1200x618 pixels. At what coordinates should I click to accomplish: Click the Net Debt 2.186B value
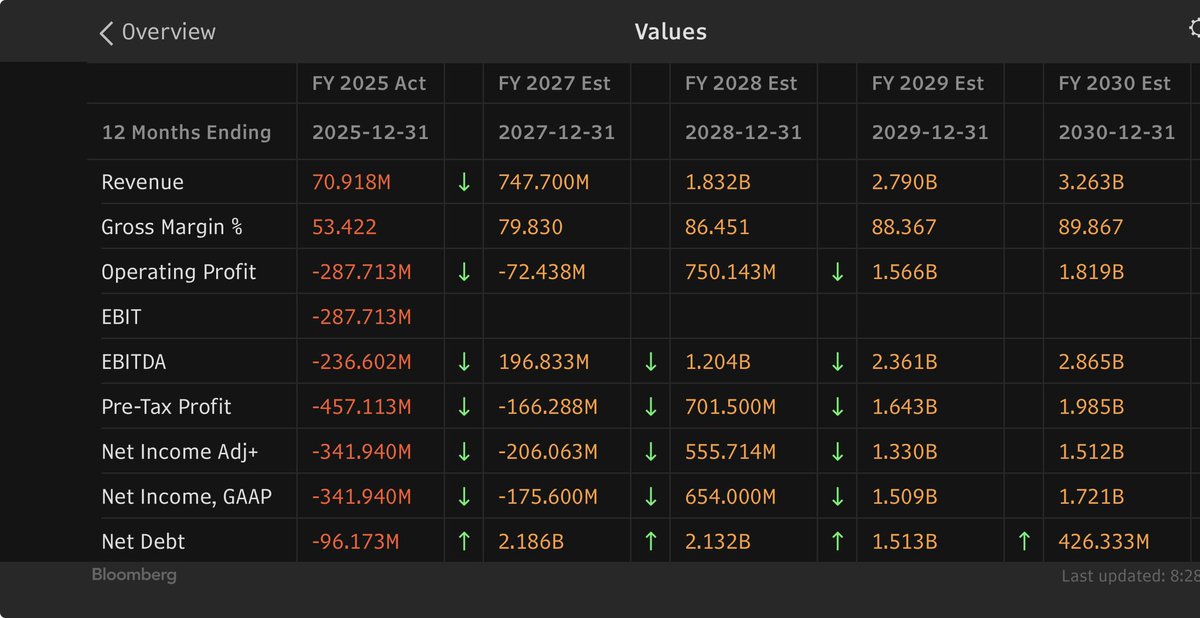click(x=531, y=542)
